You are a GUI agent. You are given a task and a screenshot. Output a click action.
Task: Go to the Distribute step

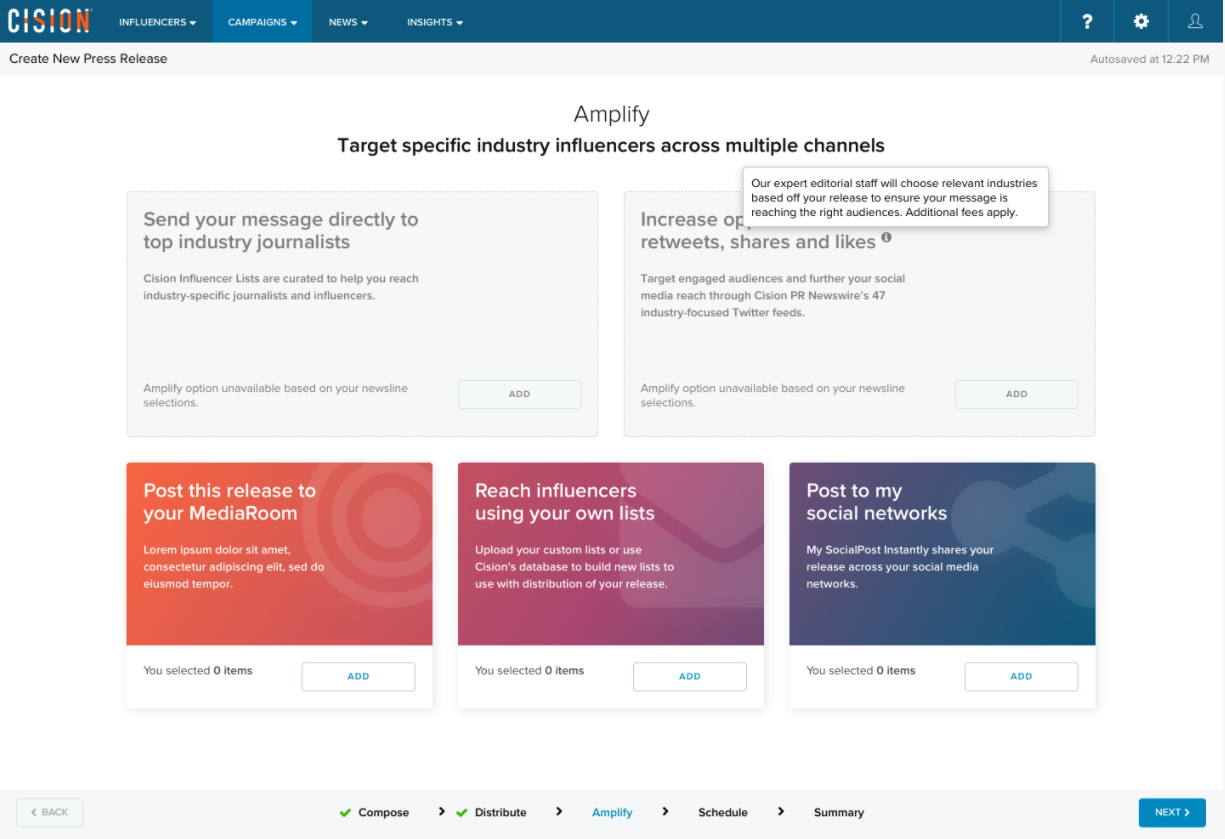coord(500,812)
